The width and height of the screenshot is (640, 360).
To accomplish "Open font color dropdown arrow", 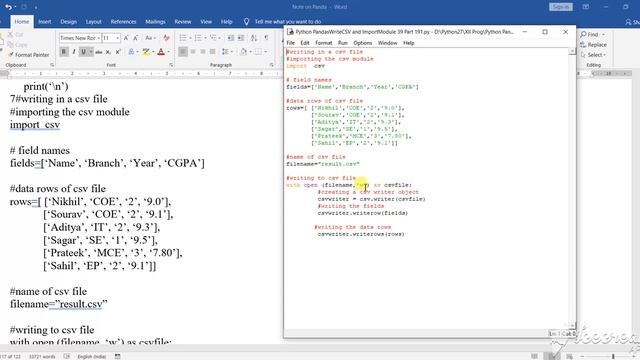I will [x=168, y=52].
